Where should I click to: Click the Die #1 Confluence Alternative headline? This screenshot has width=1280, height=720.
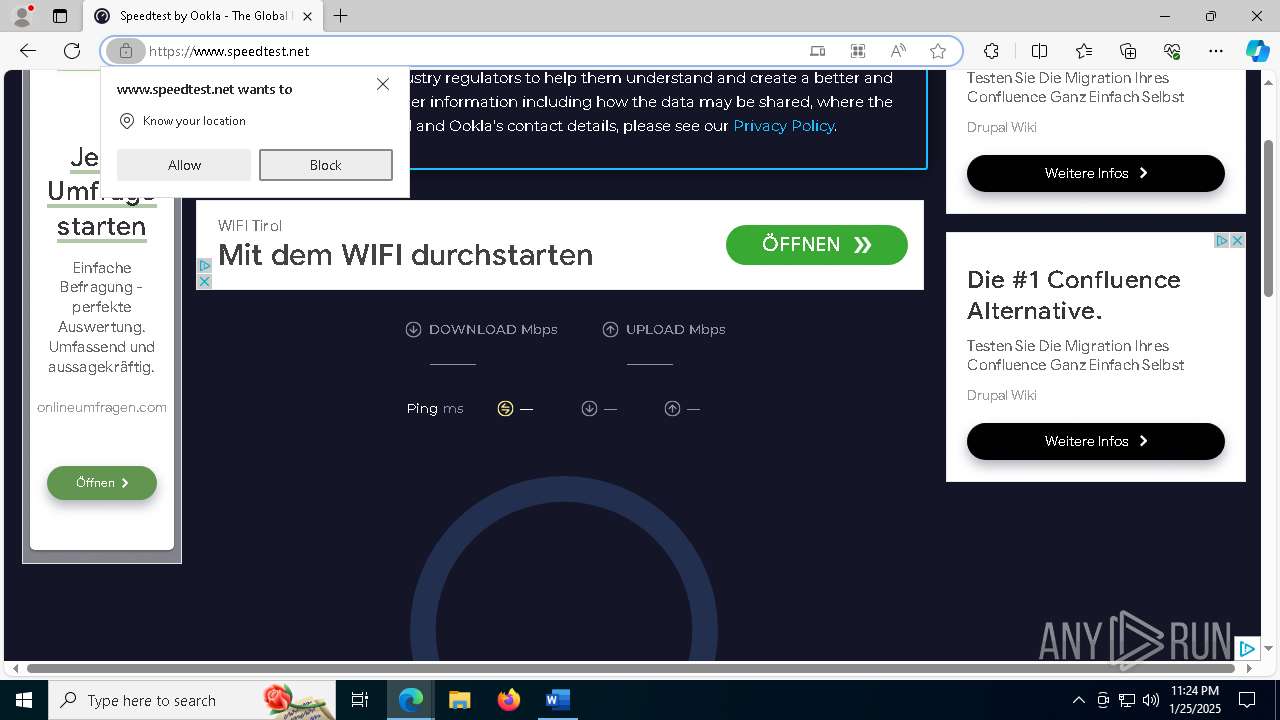(x=1074, y=295)
